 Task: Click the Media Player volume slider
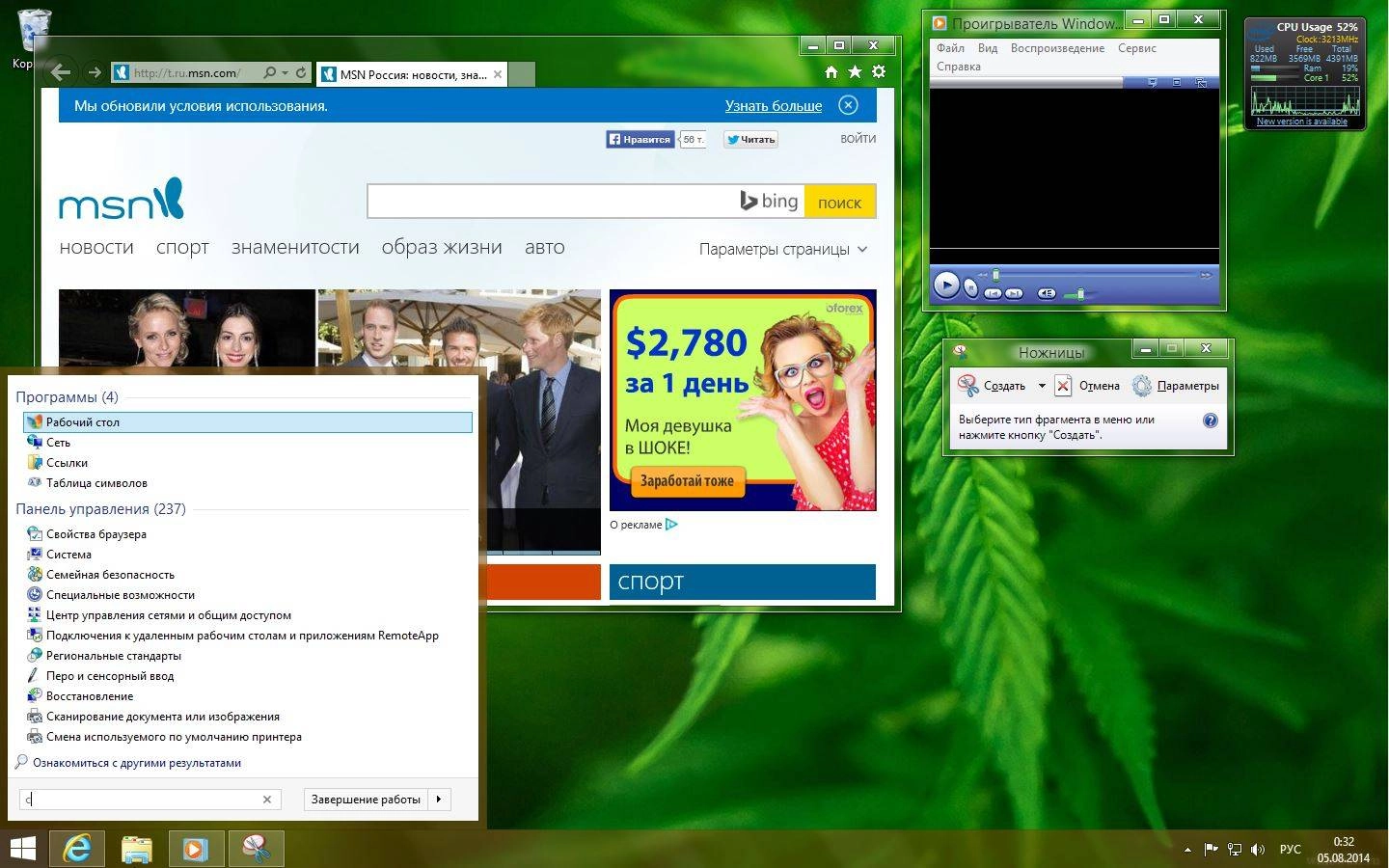pos(1080,295)
